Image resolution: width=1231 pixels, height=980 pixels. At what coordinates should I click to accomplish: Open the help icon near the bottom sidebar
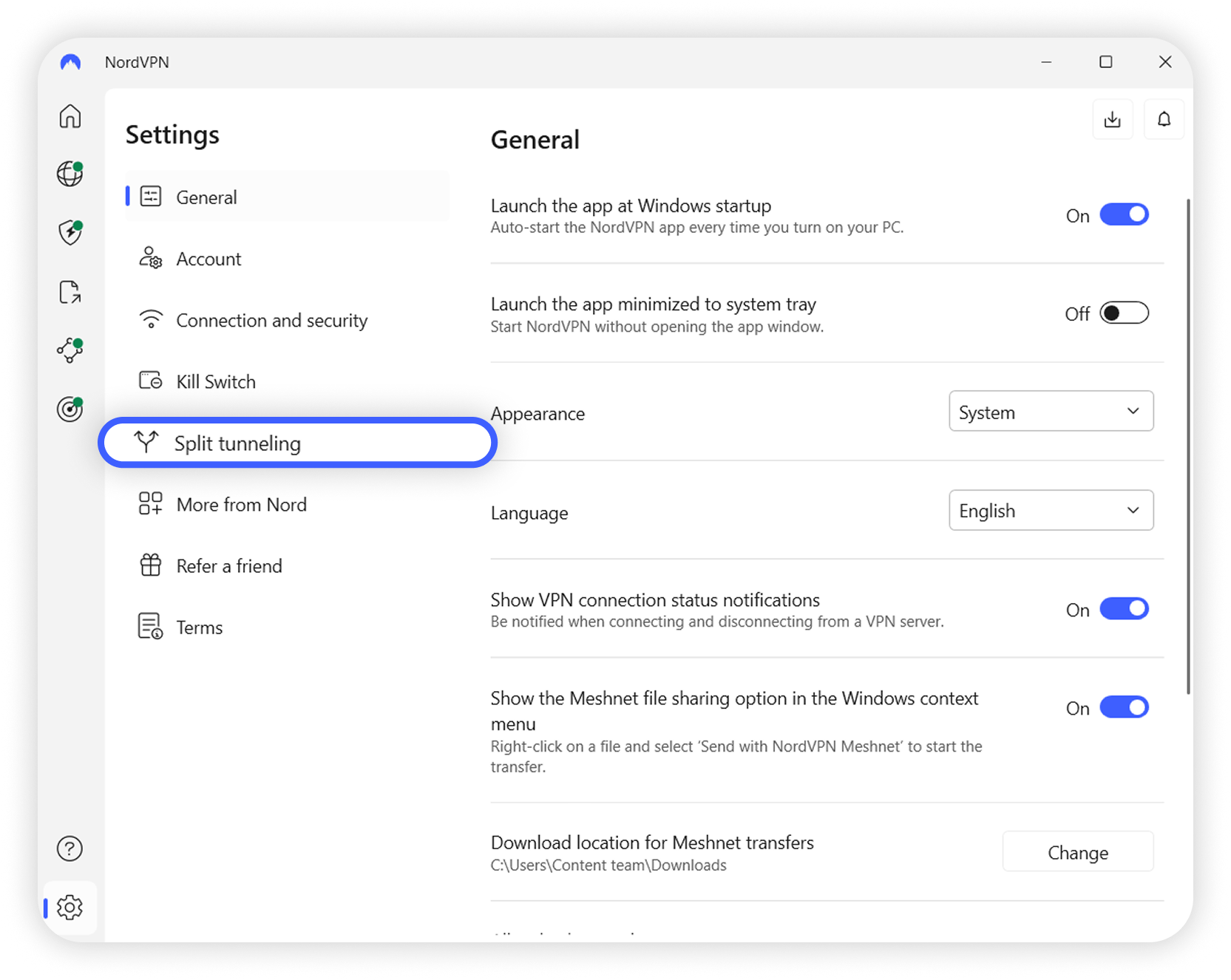coord(69,848)
